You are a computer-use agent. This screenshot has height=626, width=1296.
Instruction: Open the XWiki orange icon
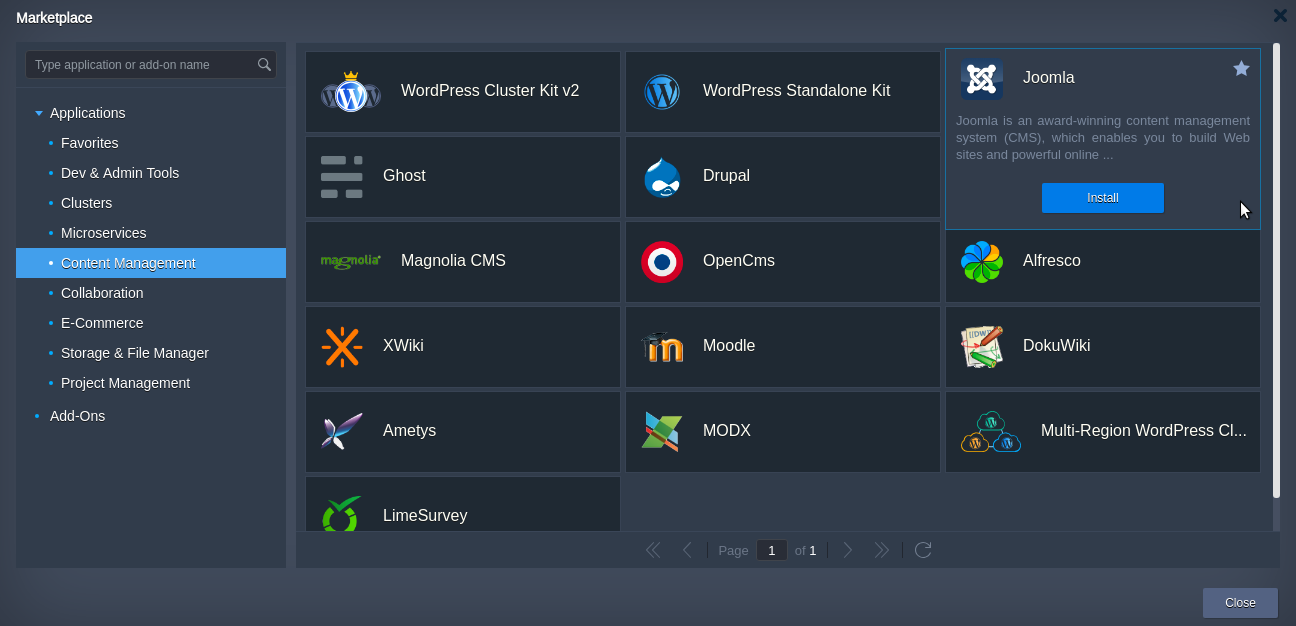(342, 347)
